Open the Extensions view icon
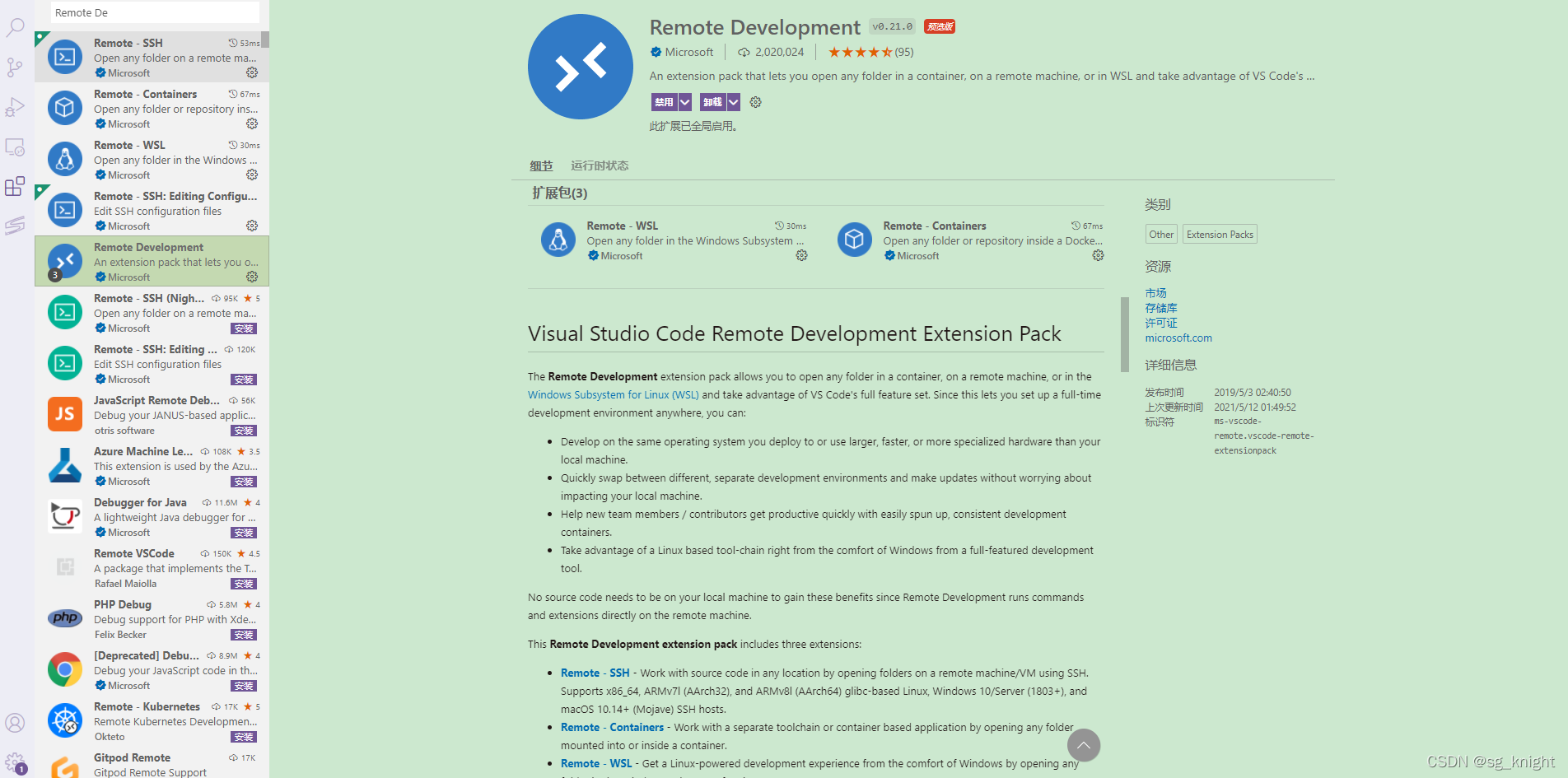 15,186
